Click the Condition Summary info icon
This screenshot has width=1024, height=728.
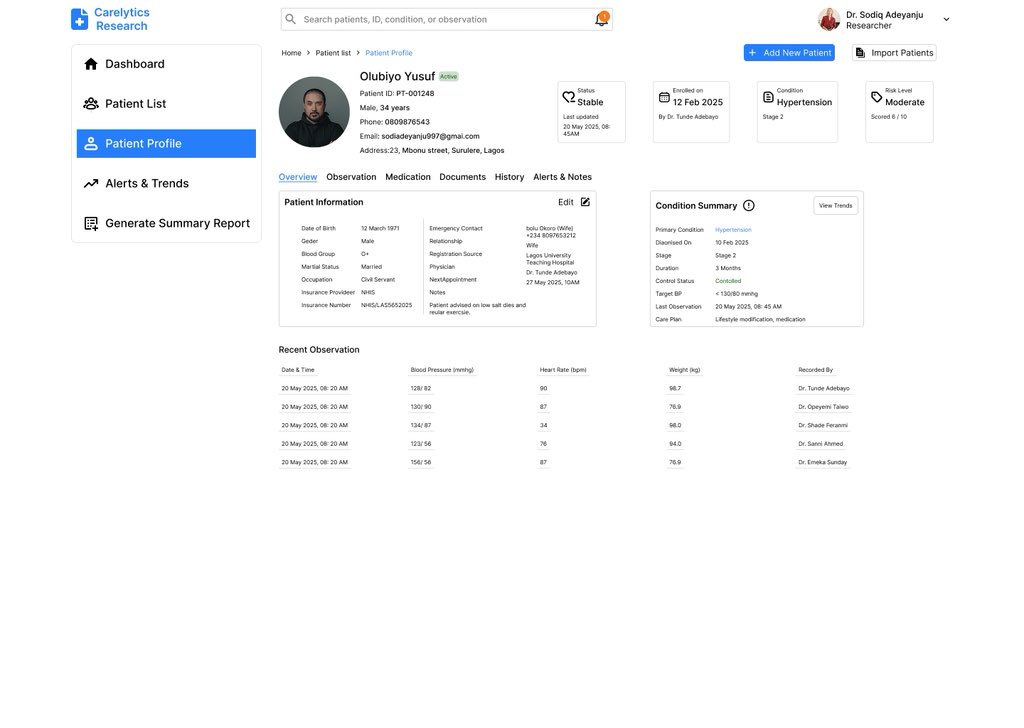(749, 206)
